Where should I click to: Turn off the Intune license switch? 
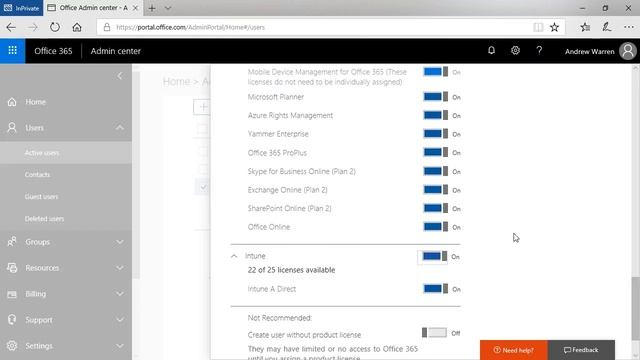pos(435,256)
